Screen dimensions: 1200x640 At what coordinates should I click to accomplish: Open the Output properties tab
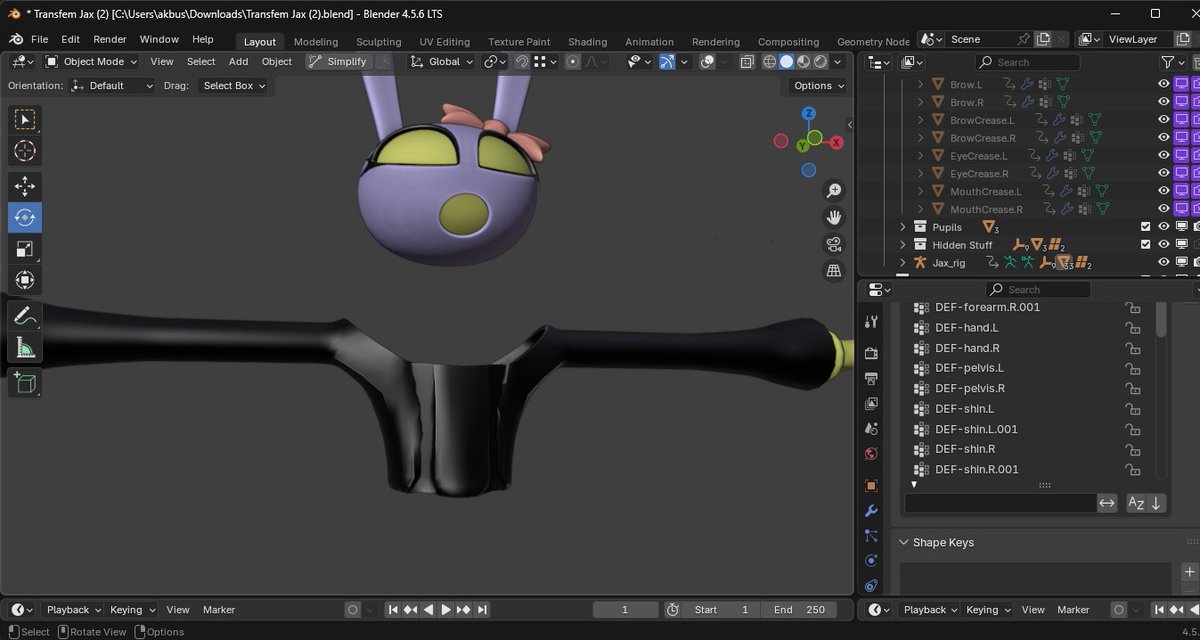click(870, 378)
